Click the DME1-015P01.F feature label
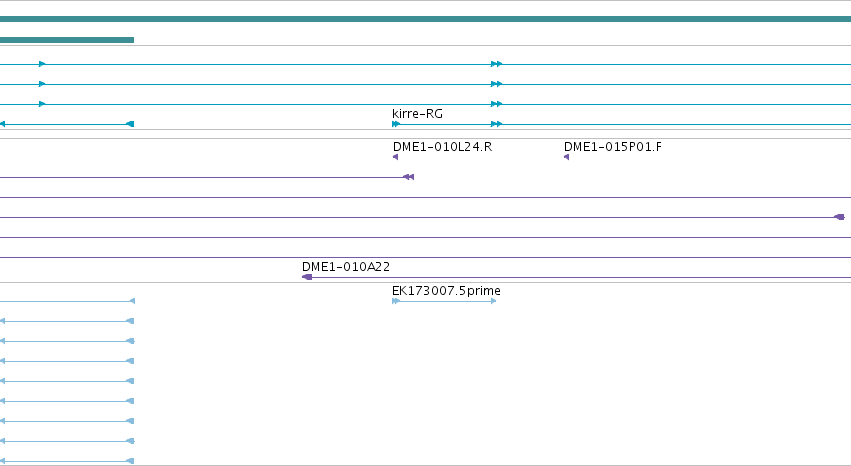This screenshot has height=466, width=851. click(x=613, y=147)
